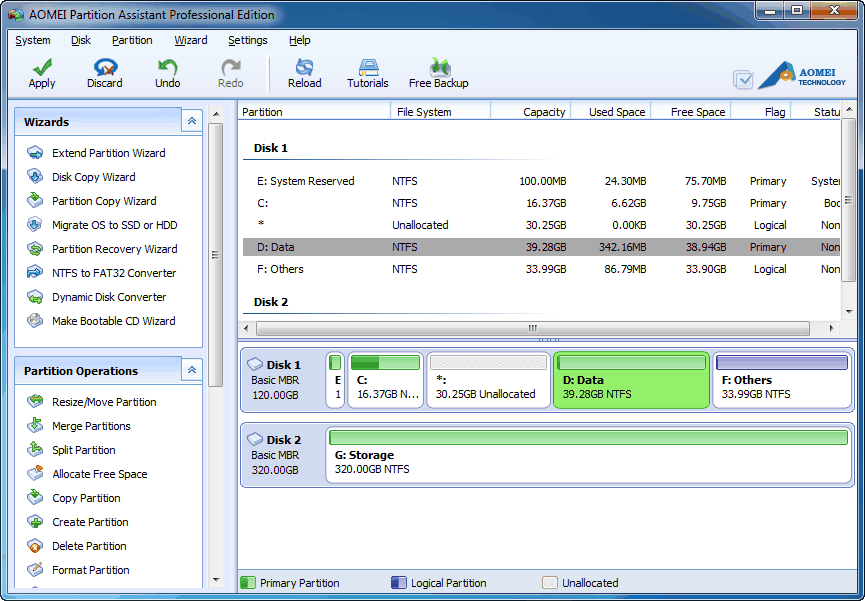865x601 pixels.
Task: Click the Partition Recovery Wizard icon
Action: 35,249
